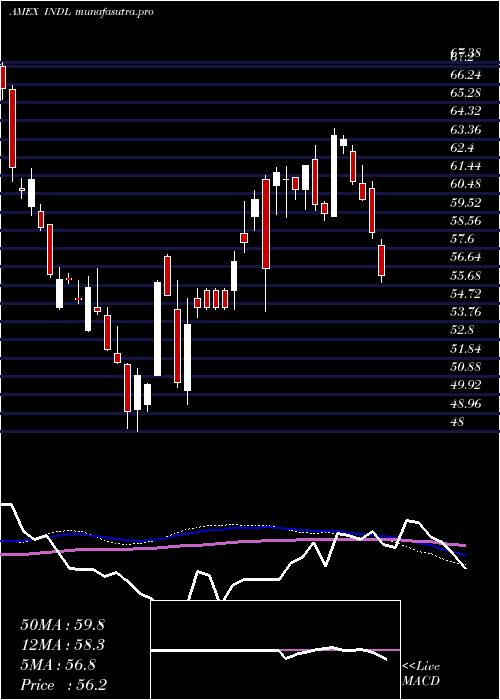Click the 61.44 price axis label

pyautogui.click(x=466, y=167)
